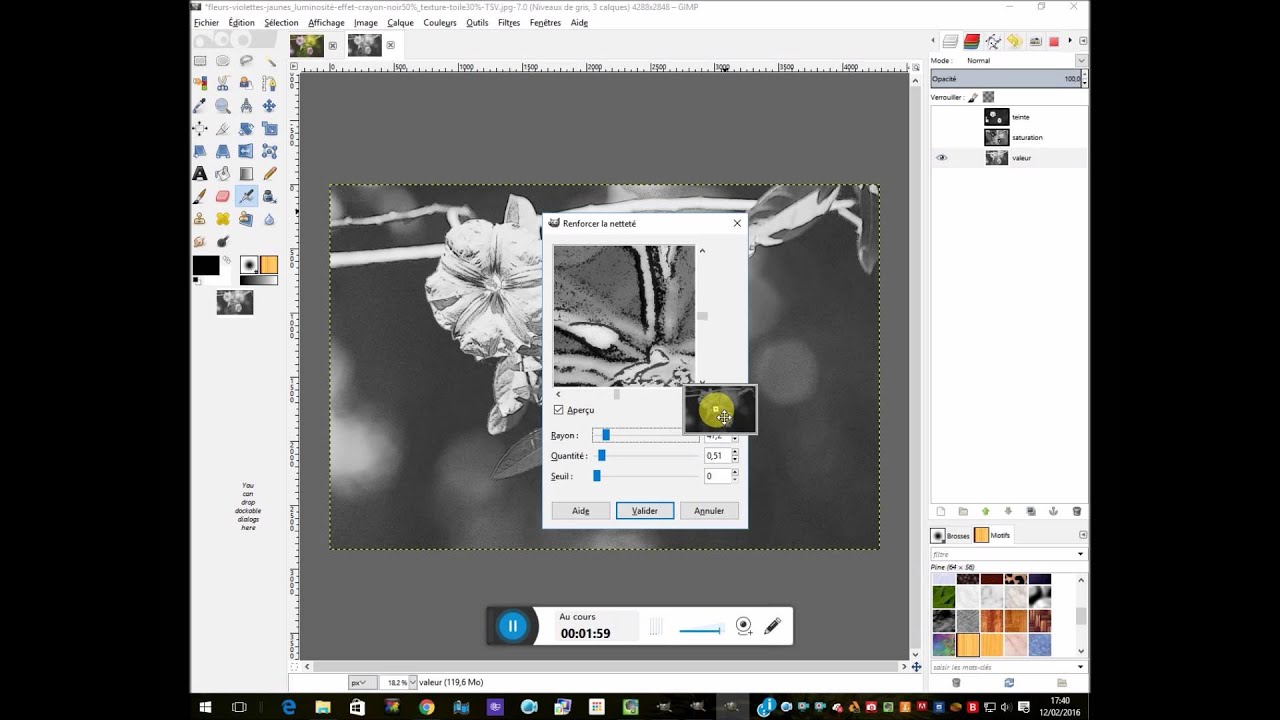Hide the valeur layer with eye icon
The height and width of the screenshot is (720, 1280).
click(941, 158)
